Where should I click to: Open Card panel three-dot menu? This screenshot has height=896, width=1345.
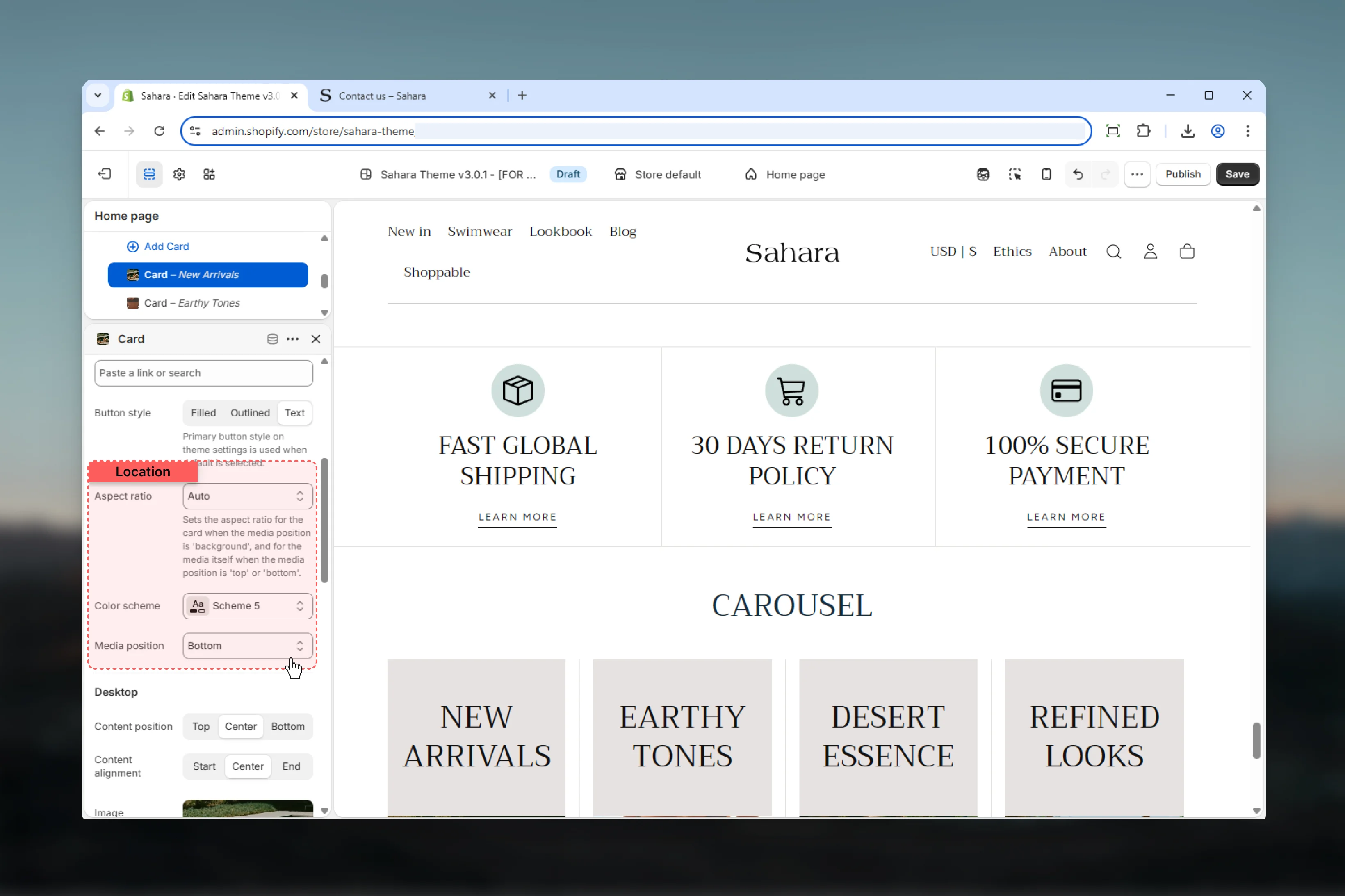(x=293, y=339)
